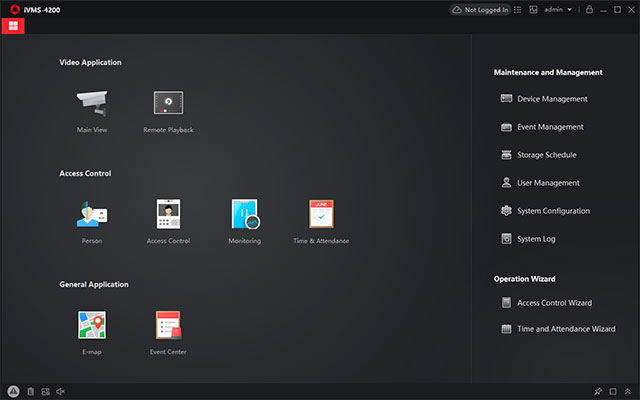Open the Main View camera icon
The width and height of the screenshot is (640, 400).
click(92, 103)
